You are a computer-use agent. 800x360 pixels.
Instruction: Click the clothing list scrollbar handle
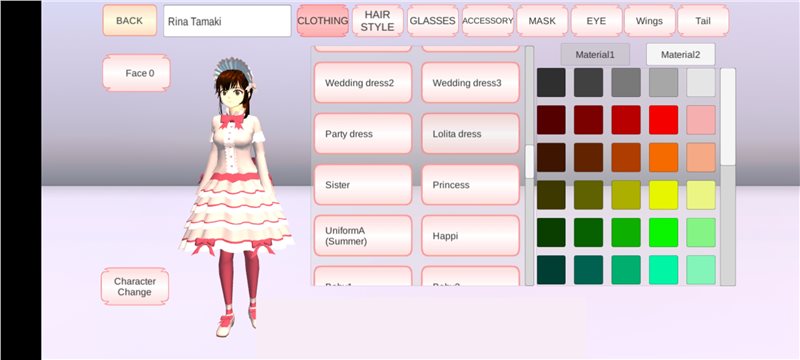[x=530, y=162]
